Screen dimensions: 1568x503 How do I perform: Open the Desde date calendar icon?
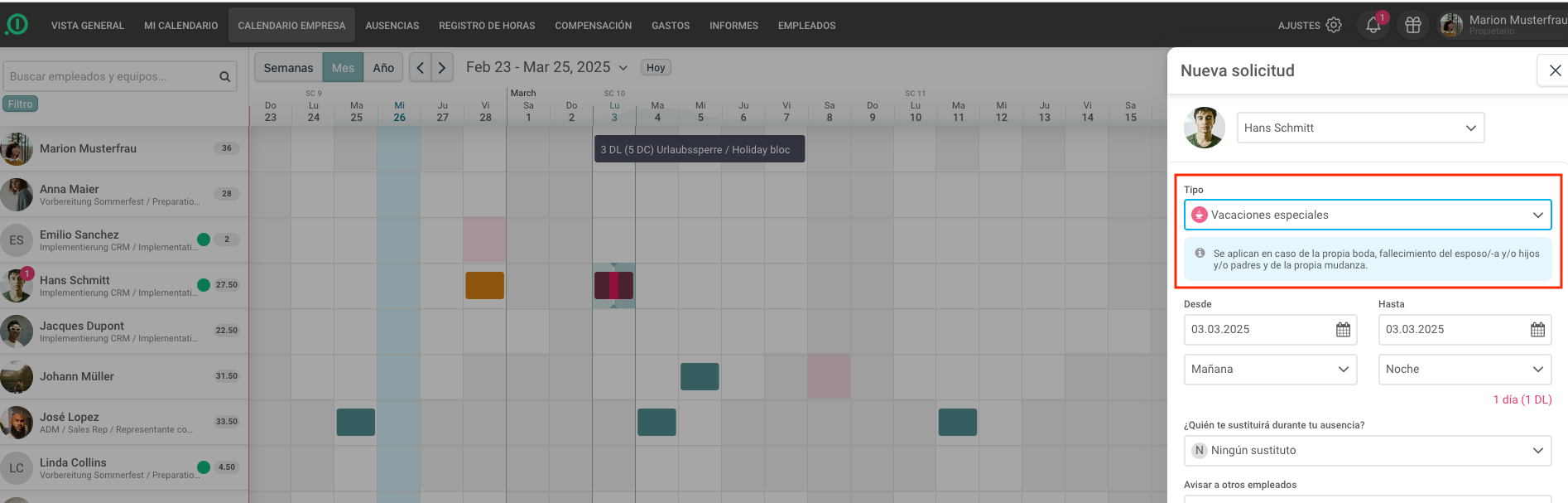tap(1343, 330)
